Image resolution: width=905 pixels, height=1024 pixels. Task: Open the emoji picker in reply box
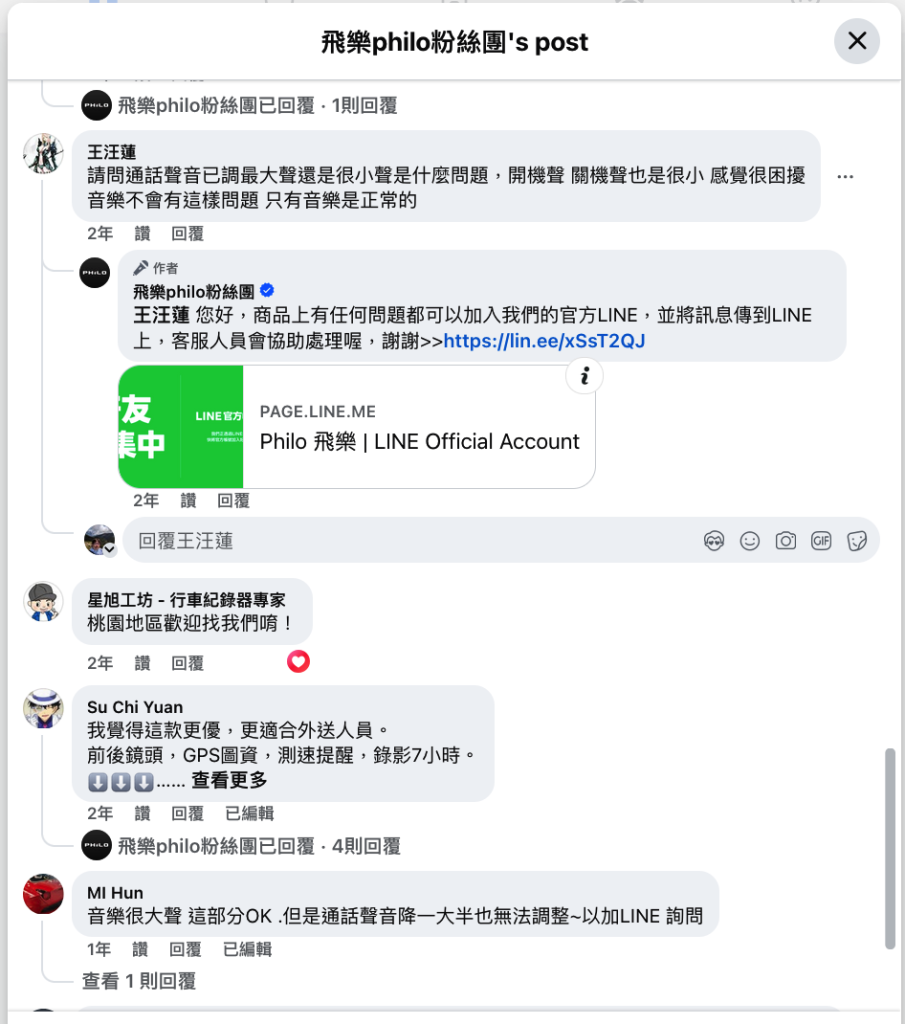click(750, 541)
